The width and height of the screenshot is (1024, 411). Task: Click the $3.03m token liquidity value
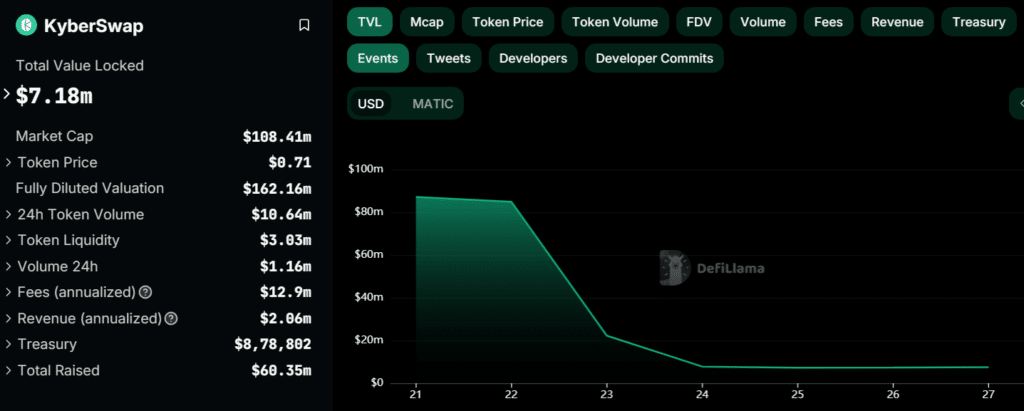pos(285,240)
